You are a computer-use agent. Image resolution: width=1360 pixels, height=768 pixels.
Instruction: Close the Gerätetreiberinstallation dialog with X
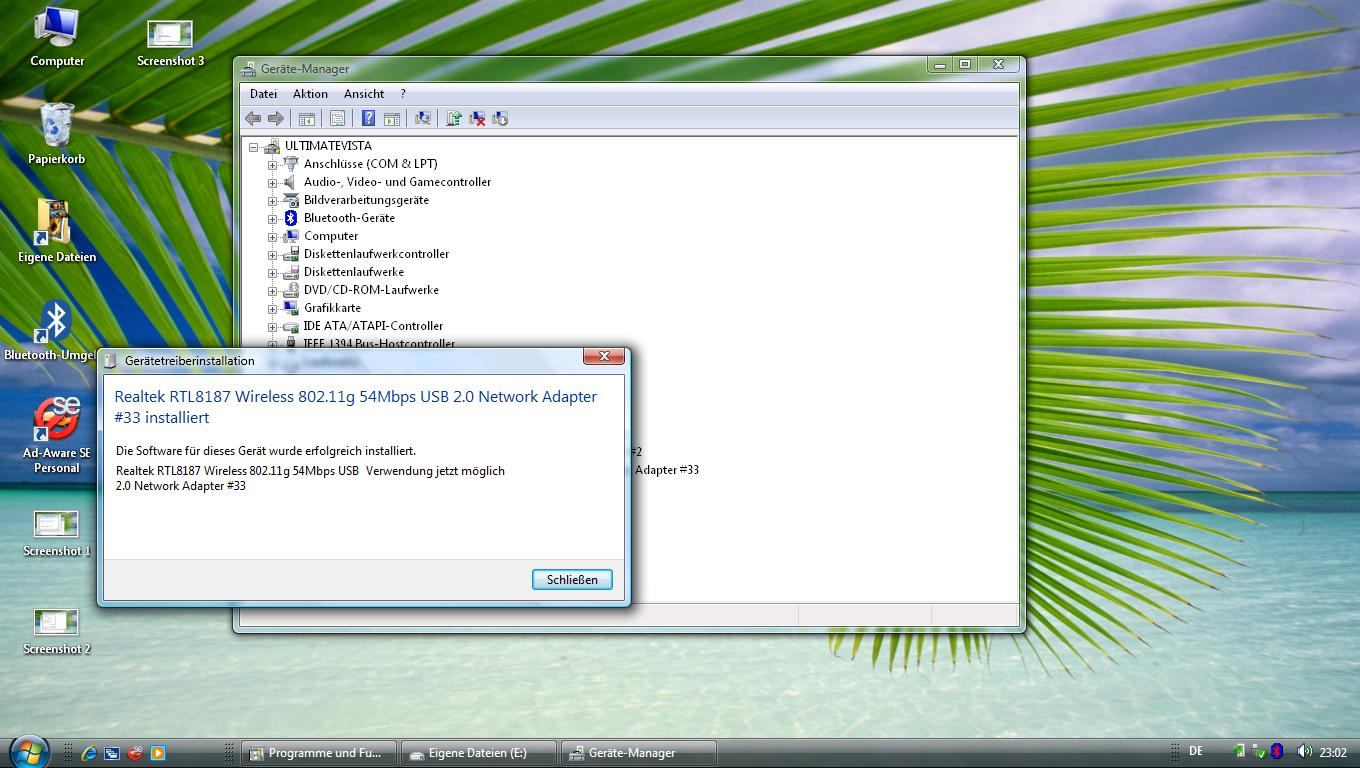(x=604, y=356)
